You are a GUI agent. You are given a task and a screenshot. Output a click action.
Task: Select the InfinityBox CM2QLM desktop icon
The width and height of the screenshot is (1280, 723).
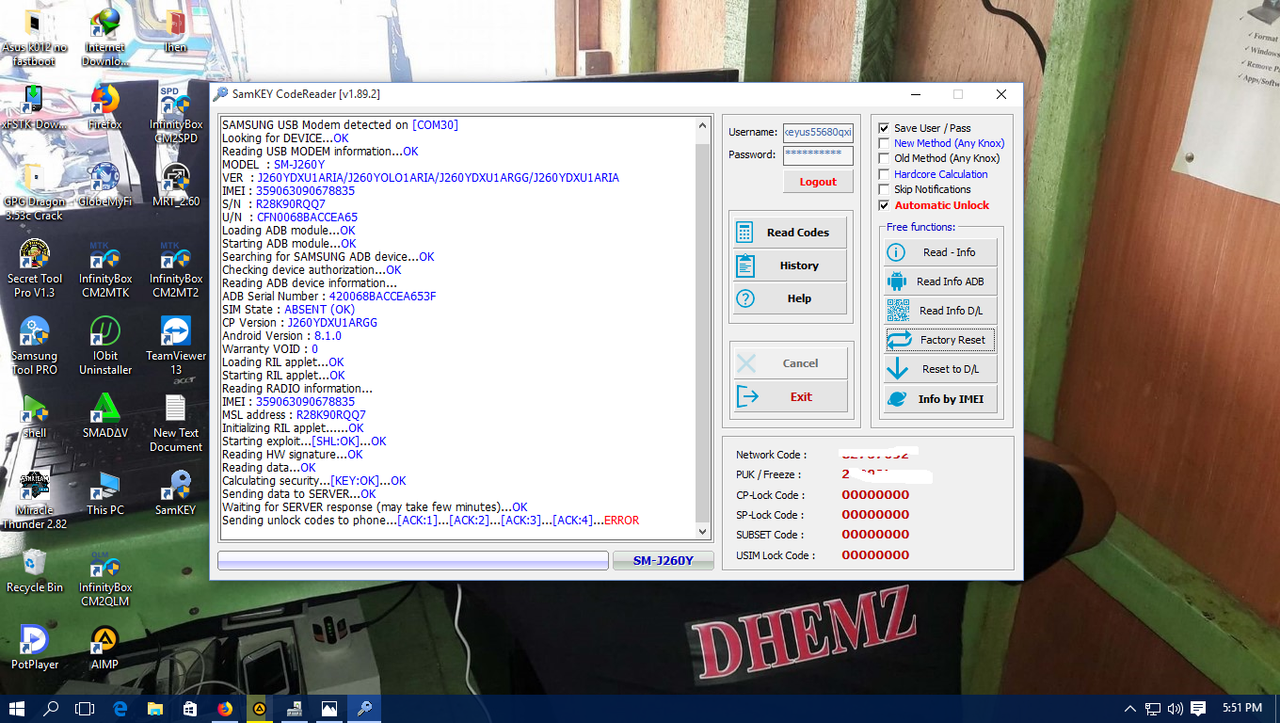click(105, 578)
